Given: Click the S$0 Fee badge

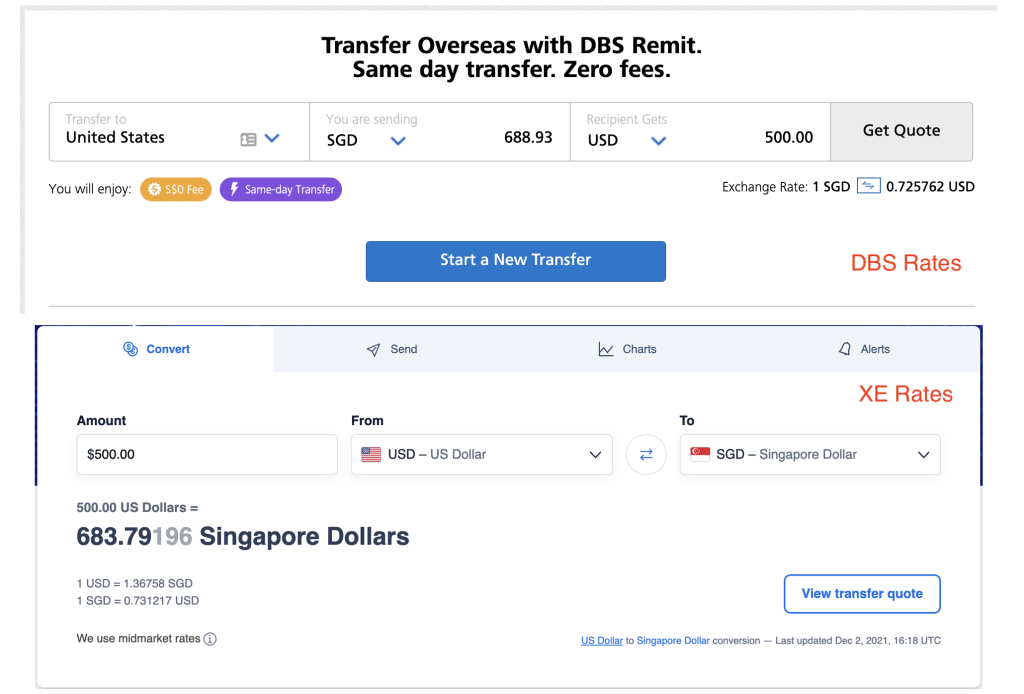Looking at the screenshot, I should click(x=176, y=189).
